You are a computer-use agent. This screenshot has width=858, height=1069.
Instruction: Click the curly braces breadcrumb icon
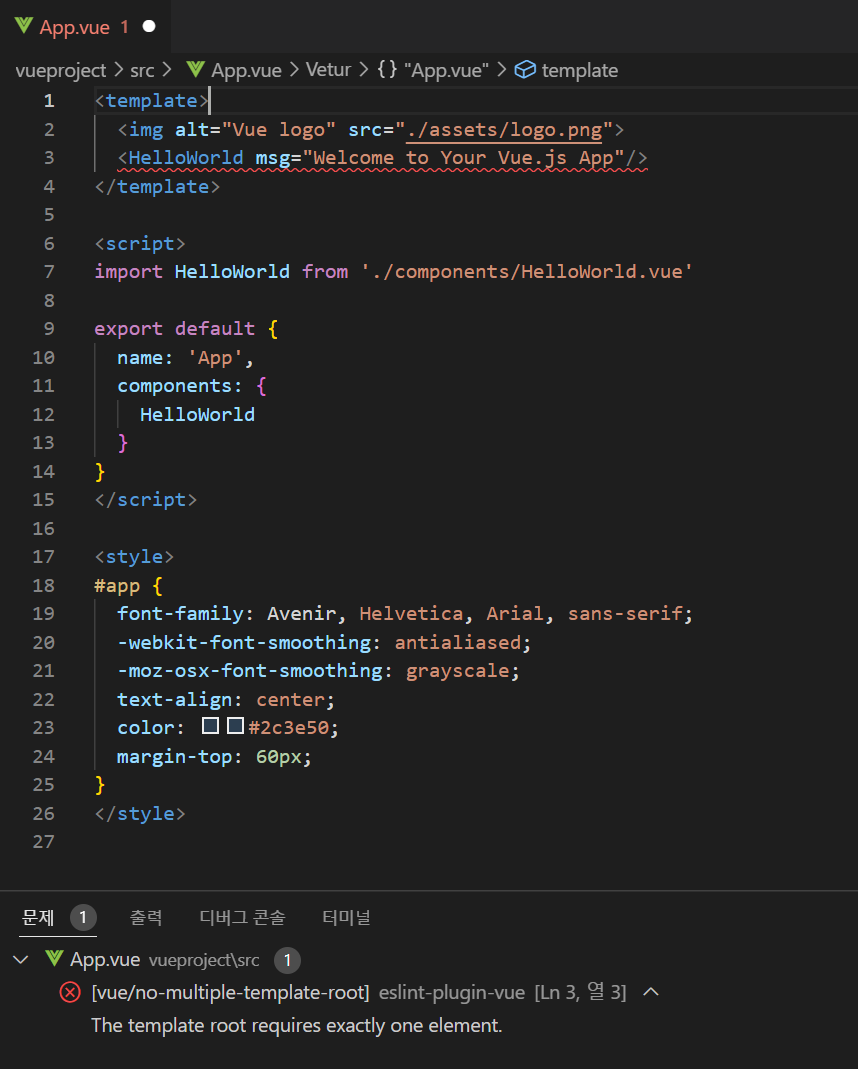pos(388,70)
